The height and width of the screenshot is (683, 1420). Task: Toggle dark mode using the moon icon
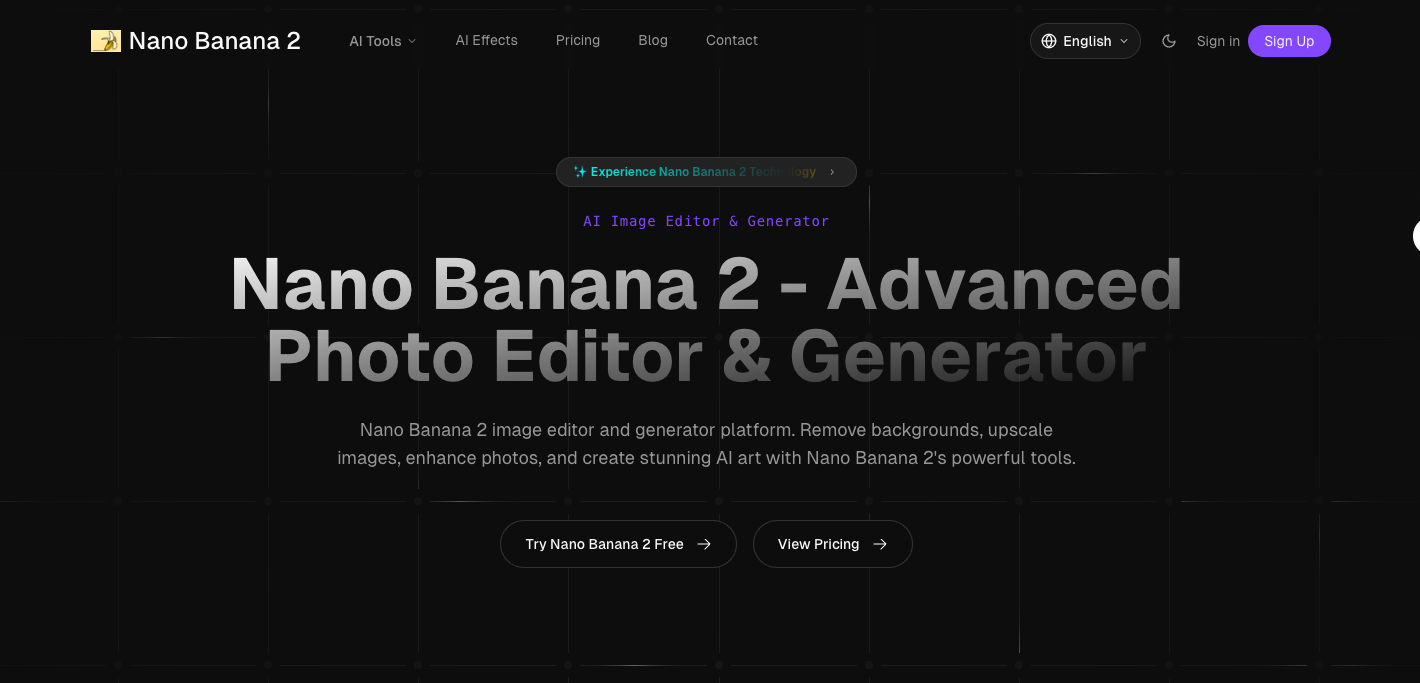[x=1169, y=41]
